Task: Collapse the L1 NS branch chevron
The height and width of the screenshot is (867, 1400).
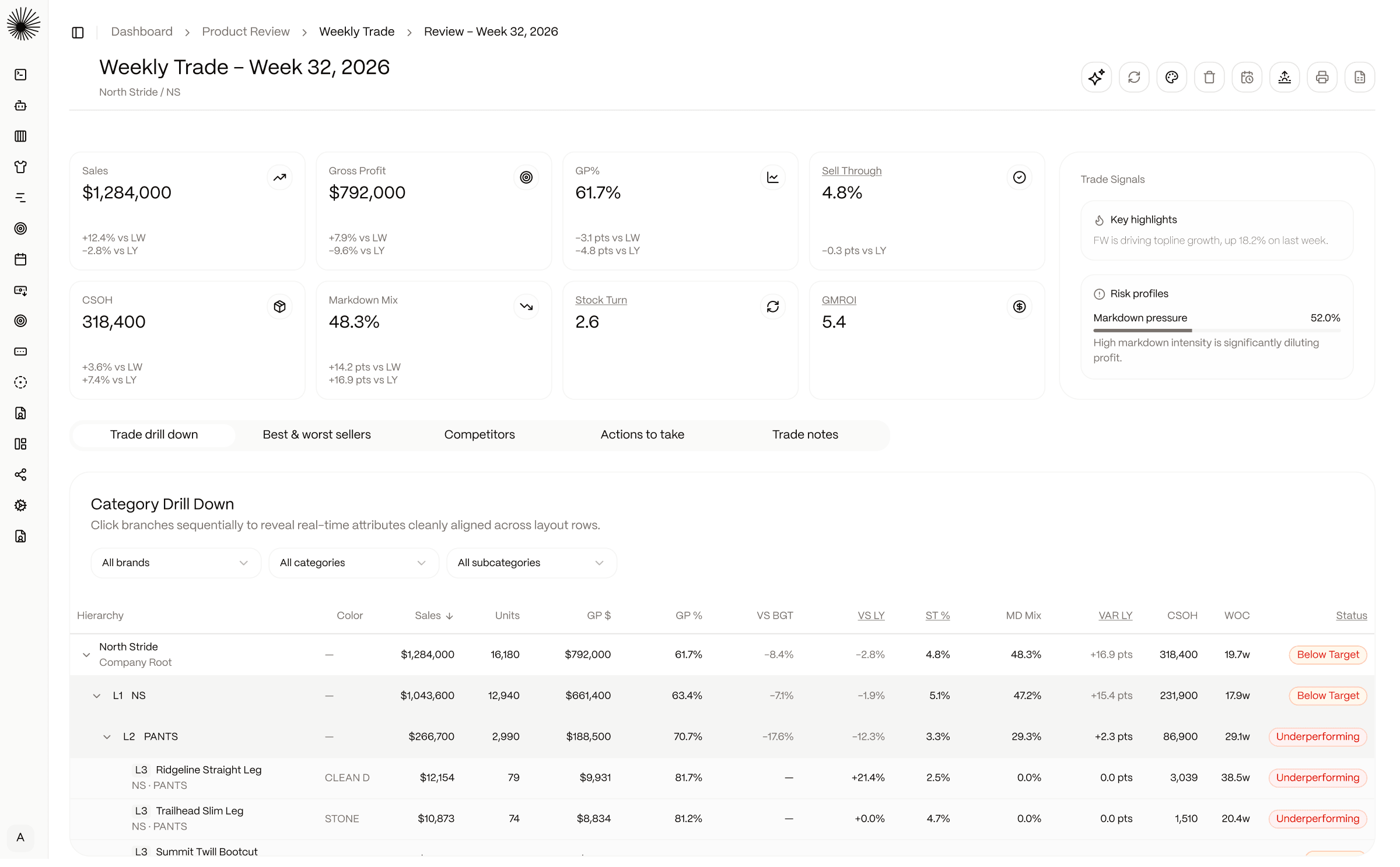Action: coord(97,696)
